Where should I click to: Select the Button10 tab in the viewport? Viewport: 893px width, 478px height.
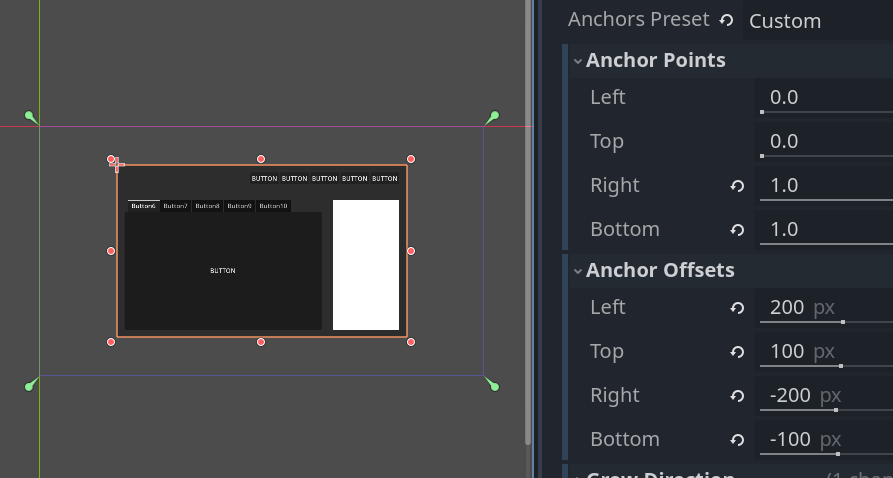273,206
